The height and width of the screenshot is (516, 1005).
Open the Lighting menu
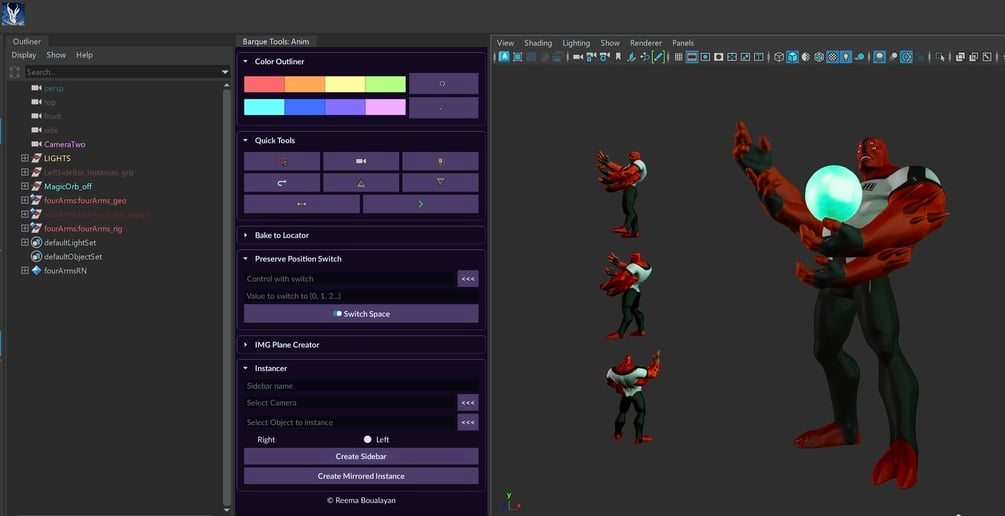tap(576, 43)
